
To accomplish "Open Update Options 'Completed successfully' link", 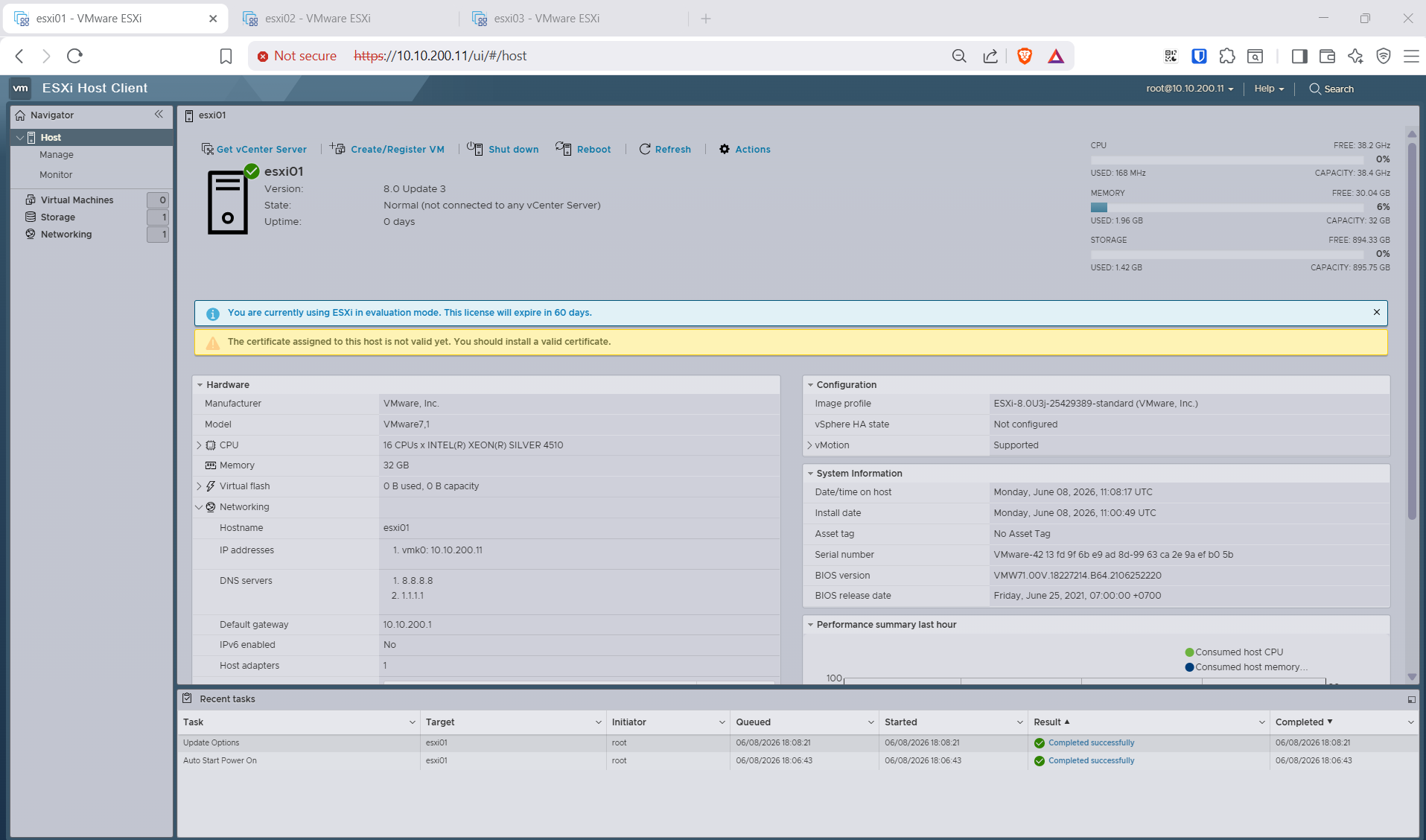I will [x=1091, y=742].
